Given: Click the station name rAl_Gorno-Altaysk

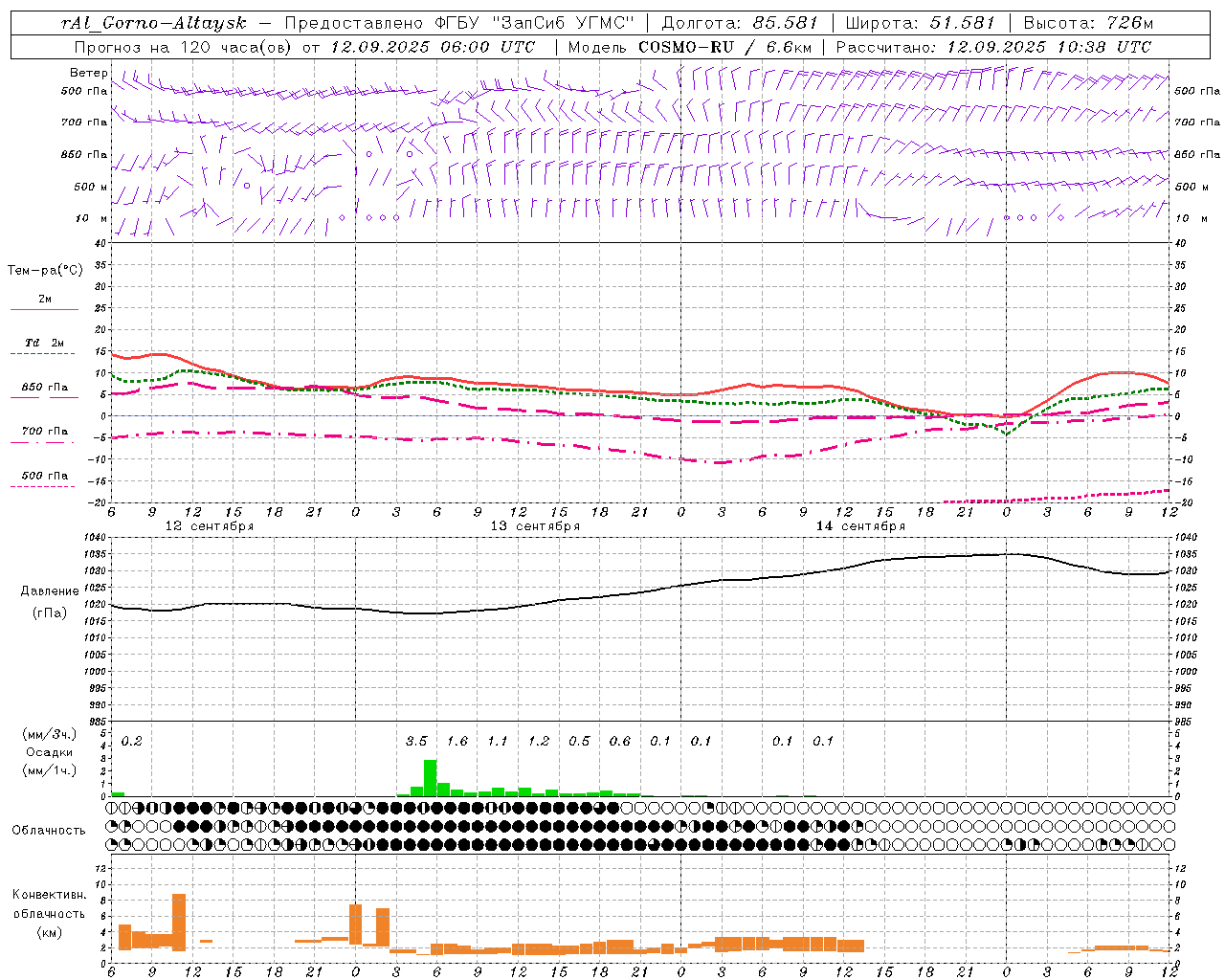Looking at the screenshot, I should coord(153,23).
